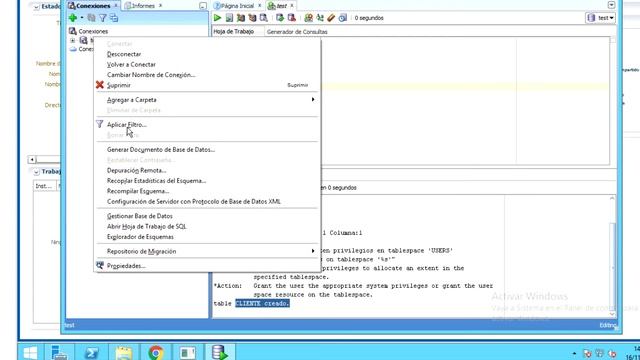Image resolution: width=640 pixels, height=360 pixels.
Task: Open the test connection dropdown at top right
Action: point(600,18)
